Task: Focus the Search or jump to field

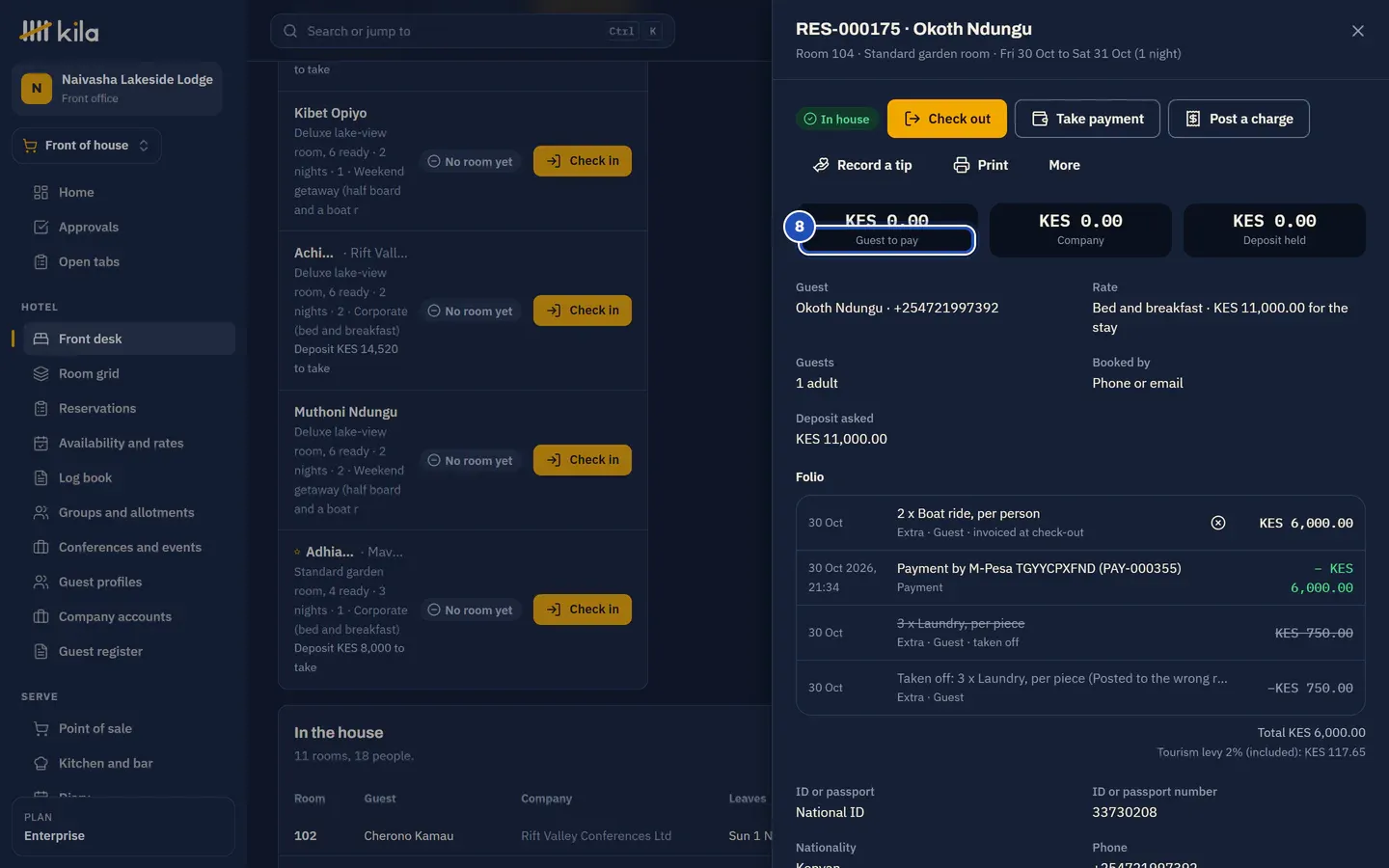Action: click(x=472, y=31)
